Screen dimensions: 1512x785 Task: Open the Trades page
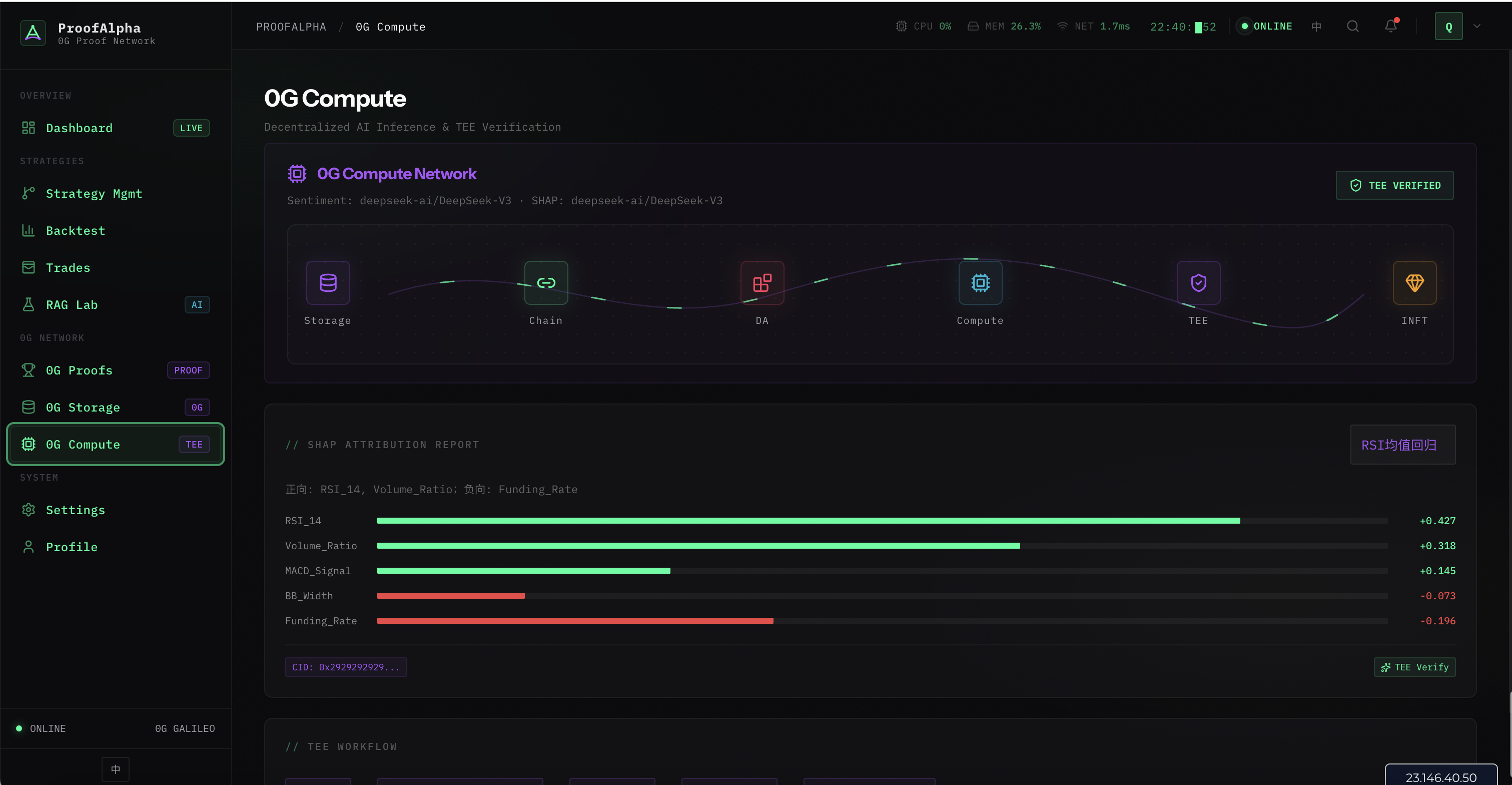coord(116,268)
